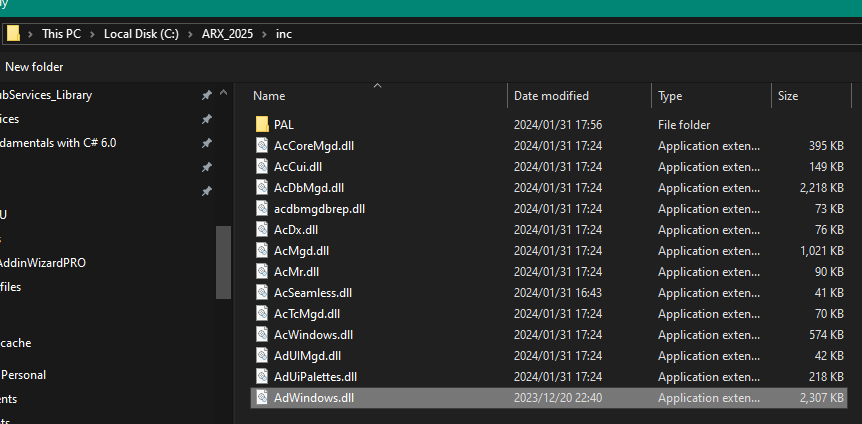
Task: Click the inc breadcrumb segment
Action: coord(284,34)
